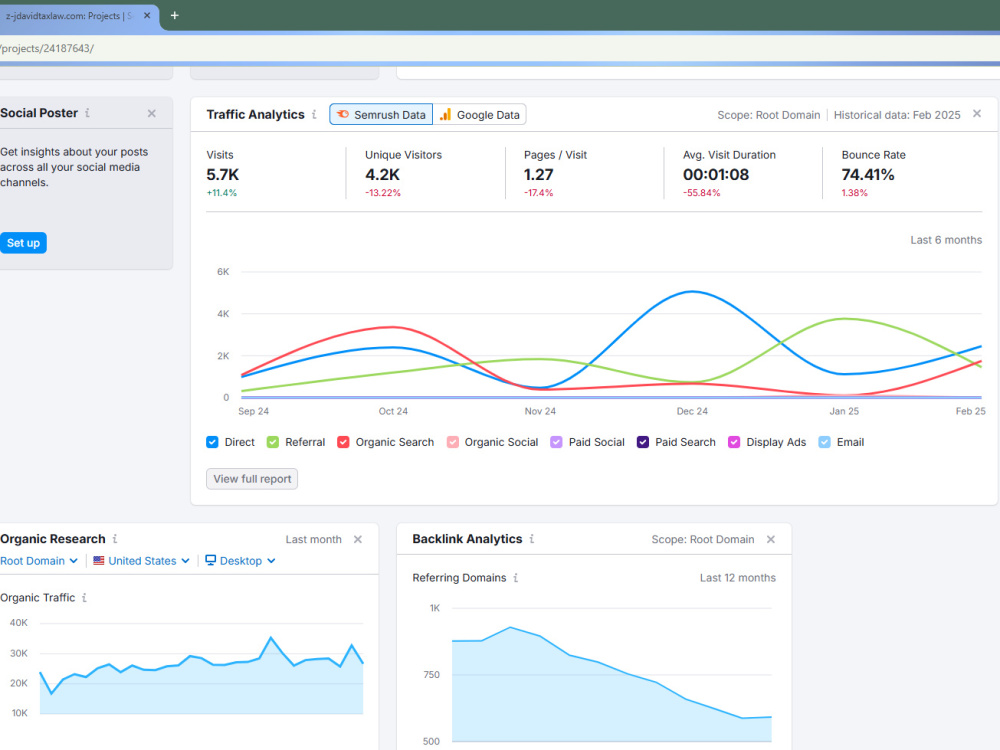The width and height of the screenshot is (1000, 750).
Task: Click the Bounce Rate 74.41% value
Action: point(868,174)
